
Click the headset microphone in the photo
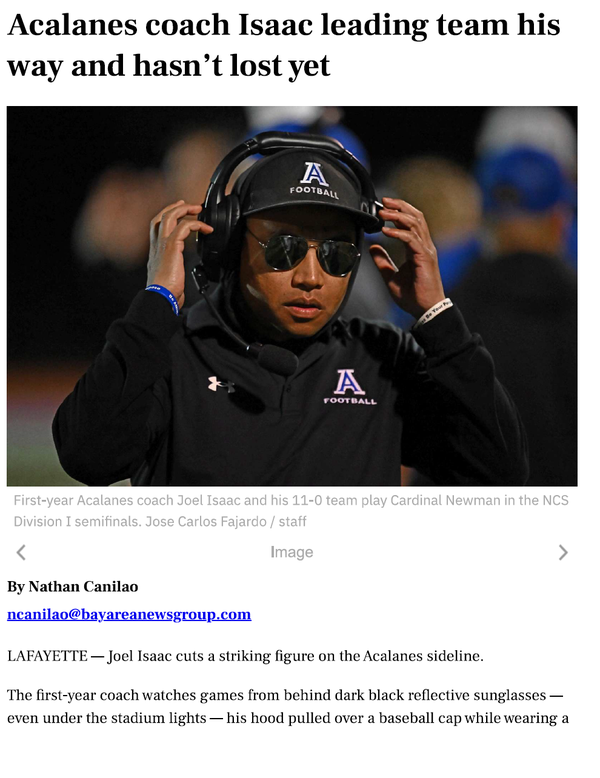point(276,359)
